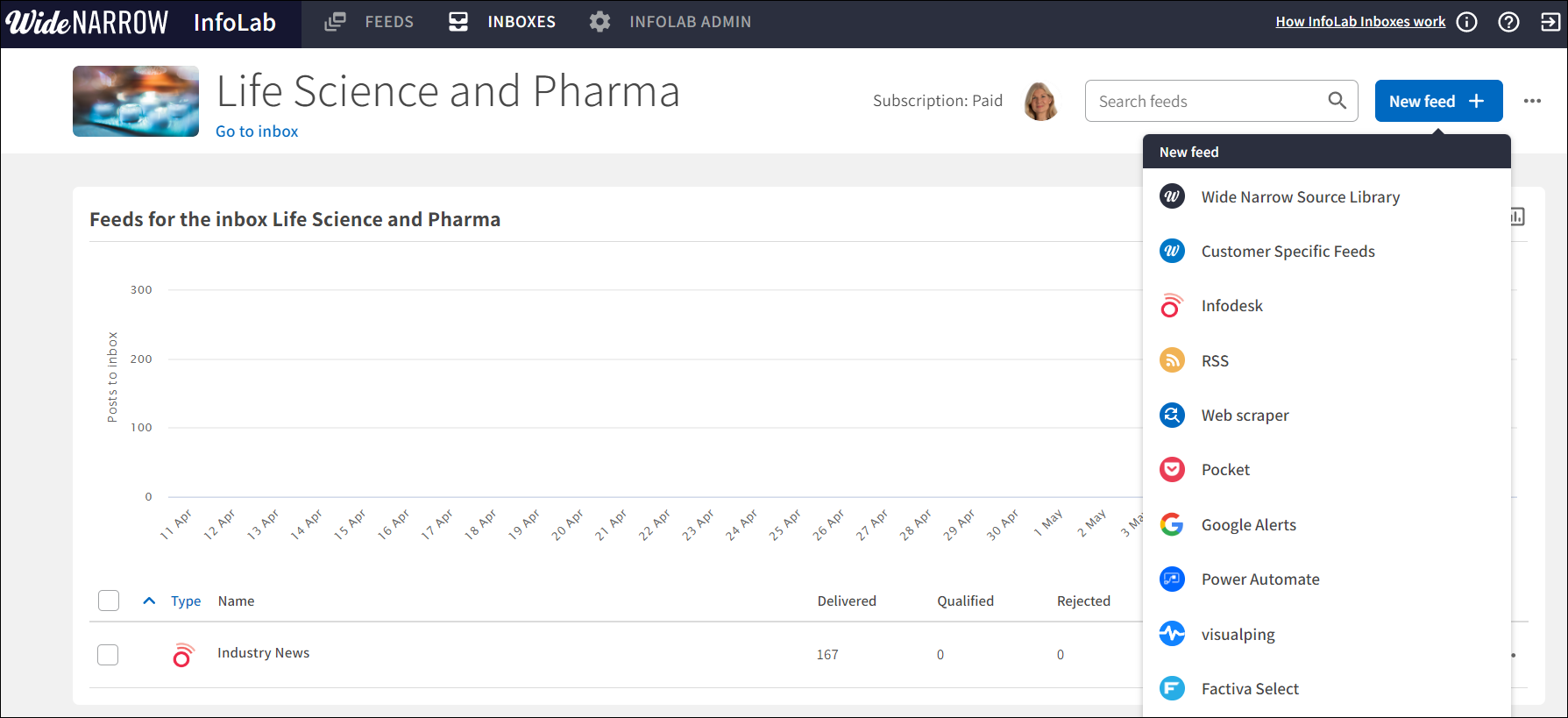Click the search magnifier icon

[1337, 101]
